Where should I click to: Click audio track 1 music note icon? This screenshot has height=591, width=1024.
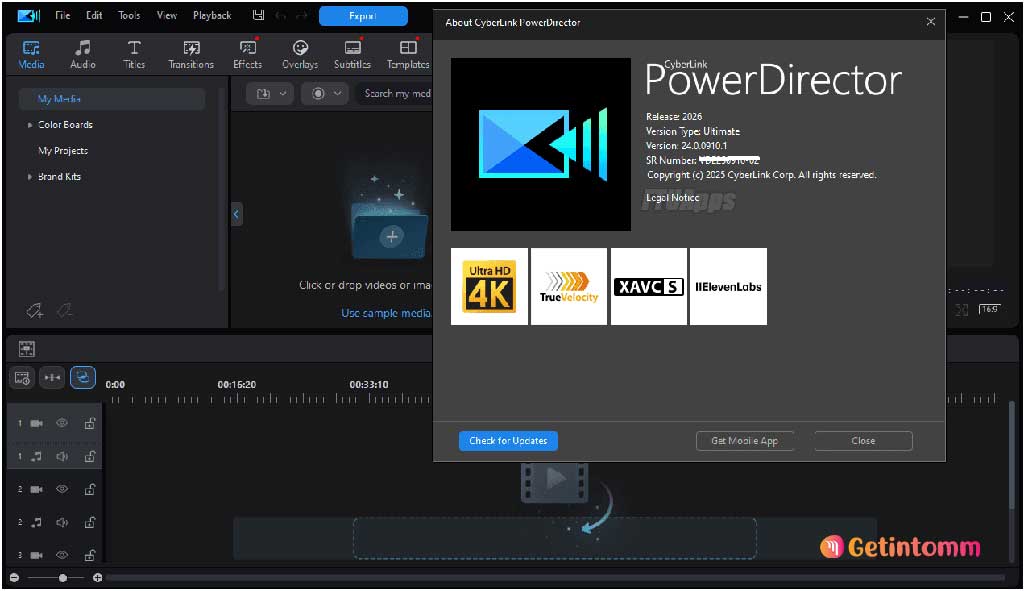tap(37, 456)
